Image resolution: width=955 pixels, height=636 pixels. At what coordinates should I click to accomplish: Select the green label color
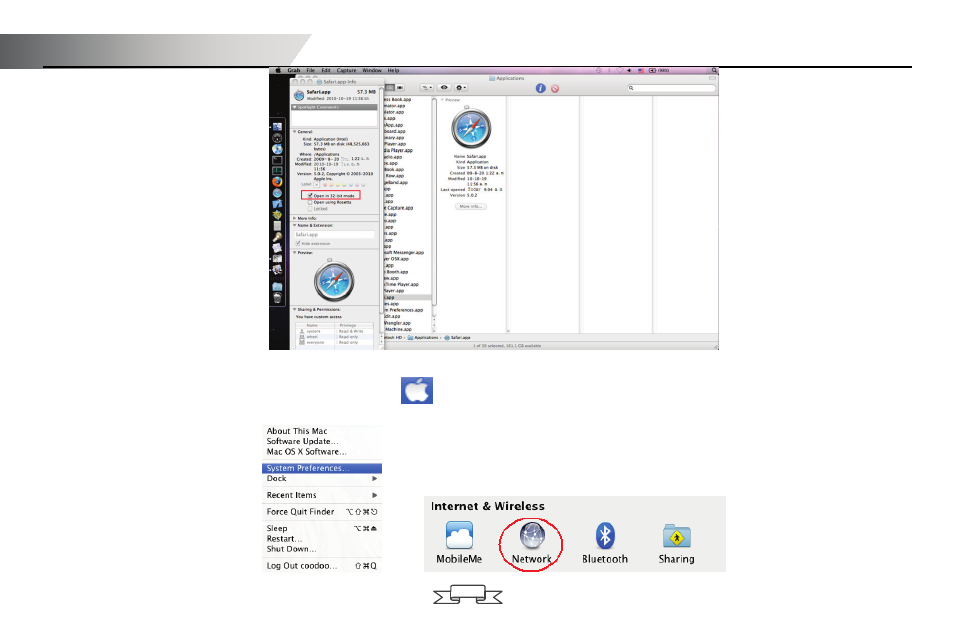pyautogui.click(x=344, y=185)
